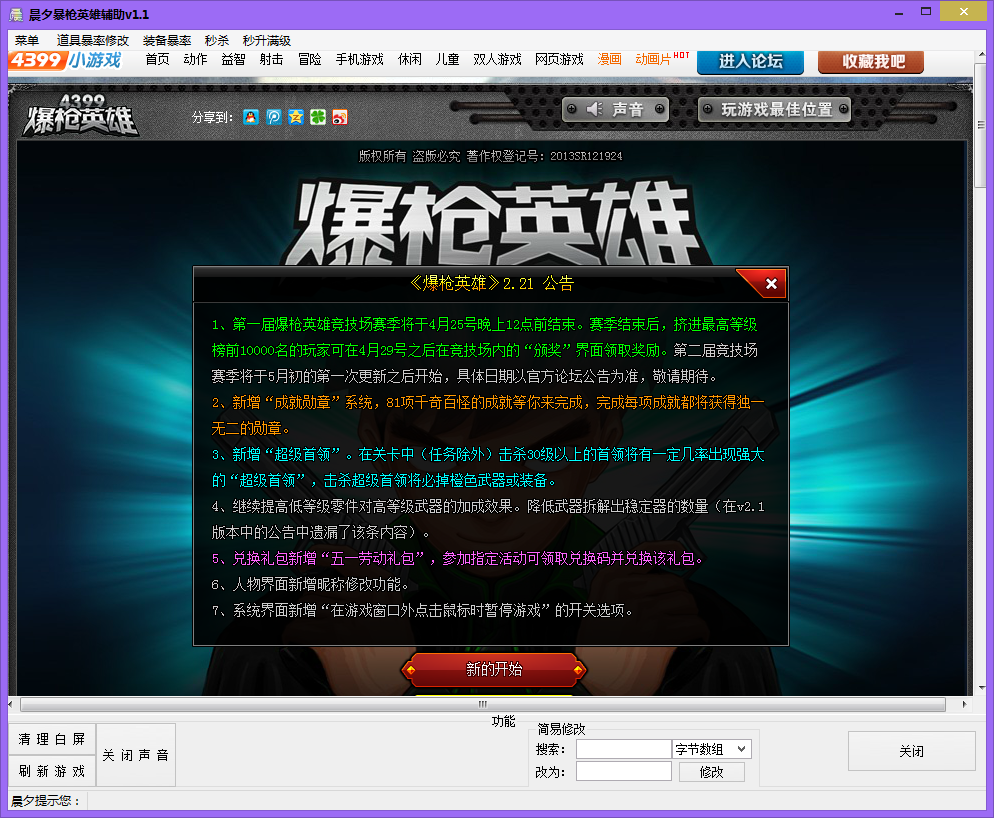Open the 装备暴率 menu

[167, 41]
